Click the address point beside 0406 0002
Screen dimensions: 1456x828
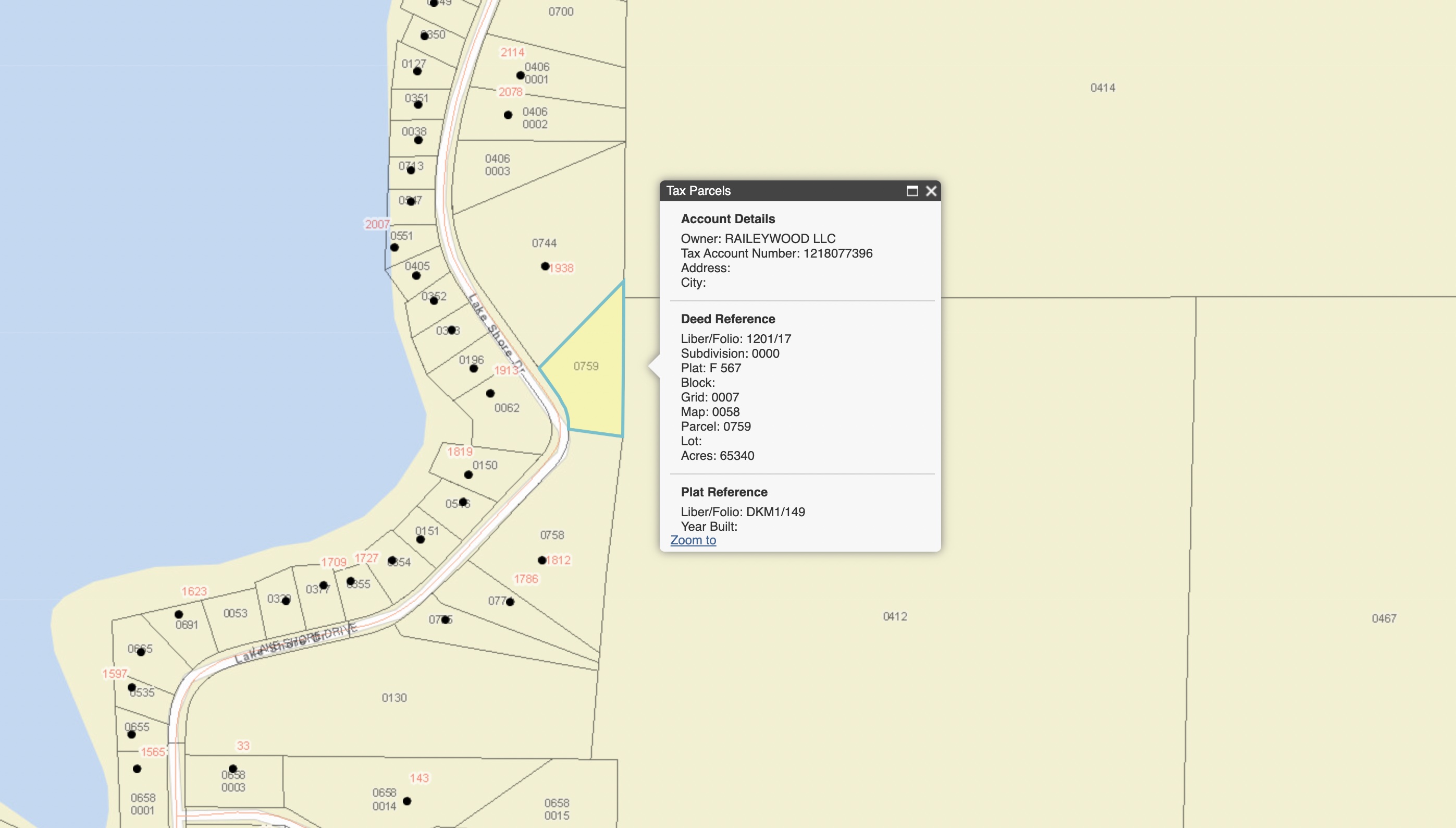coord(508,115)
